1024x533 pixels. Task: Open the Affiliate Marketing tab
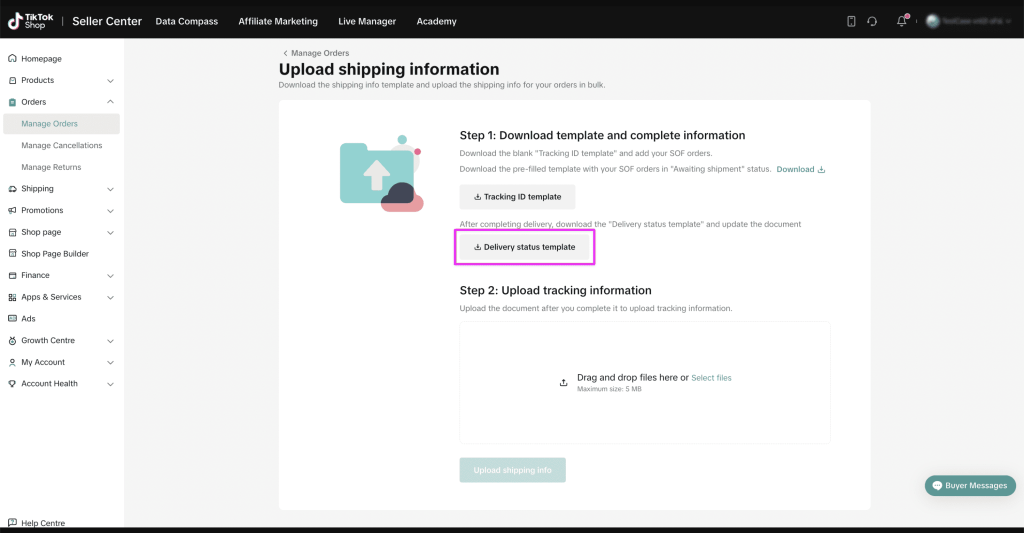pyautogui.click(x=278, y=21)
